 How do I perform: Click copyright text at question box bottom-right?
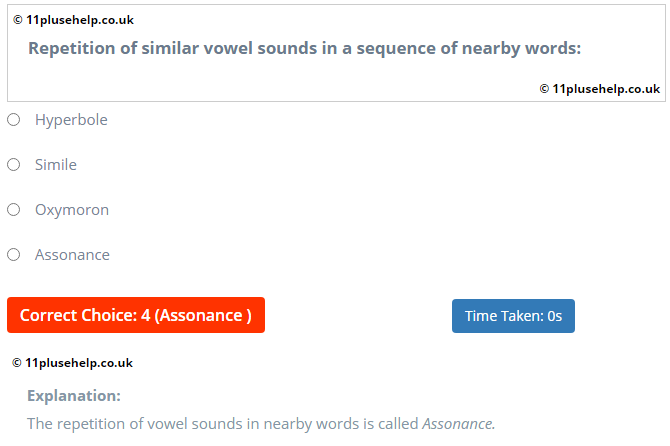[x=599, y=88]
